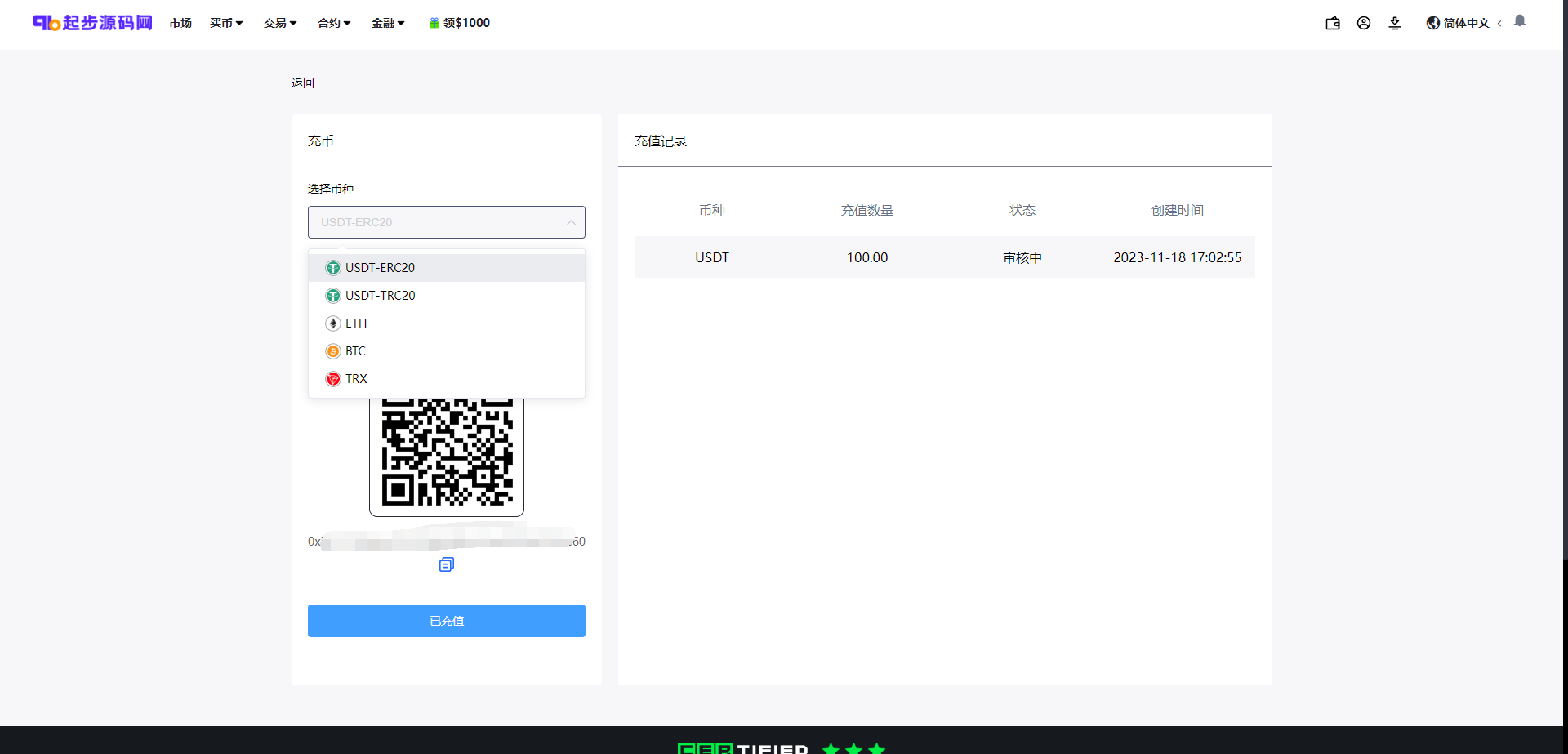
Task: Select USDT-ERC20 from coin list
Action: [x=380, y=268]
